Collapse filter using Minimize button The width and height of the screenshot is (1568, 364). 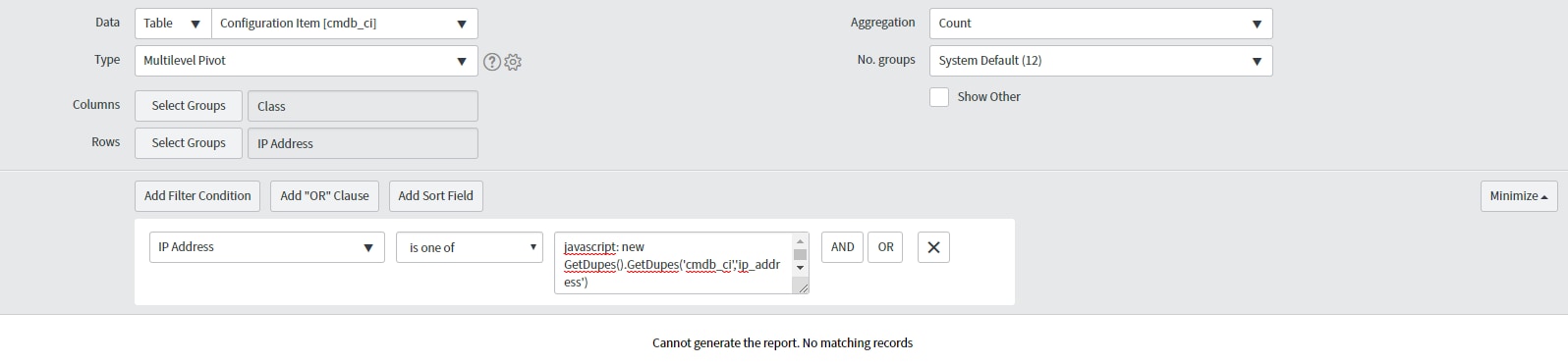pos(1518,196)
